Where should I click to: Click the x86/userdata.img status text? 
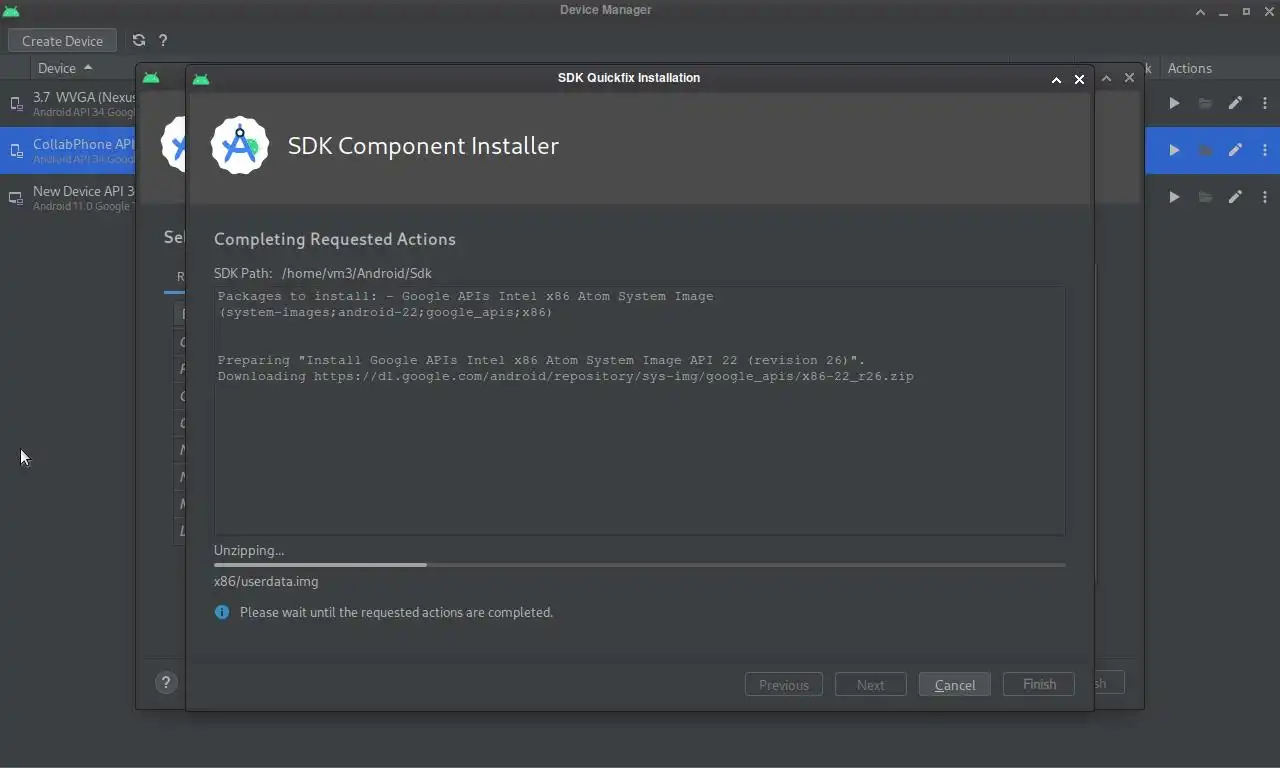point(266,581)
